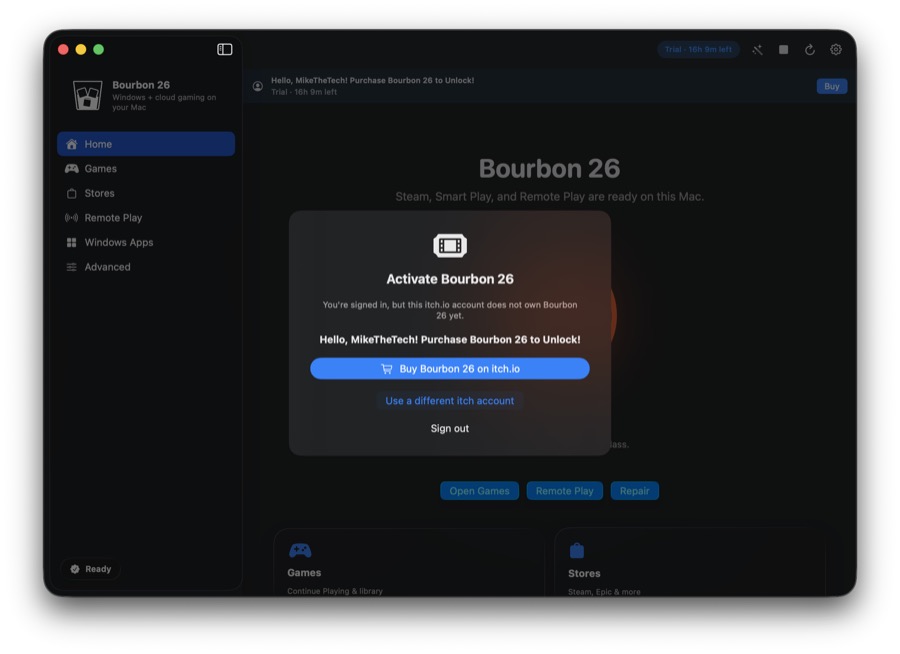Image resolution: width=900 pixels, height=654 pixels.
Task: Click the Buy button in top banner
Action: click(832, 86)
